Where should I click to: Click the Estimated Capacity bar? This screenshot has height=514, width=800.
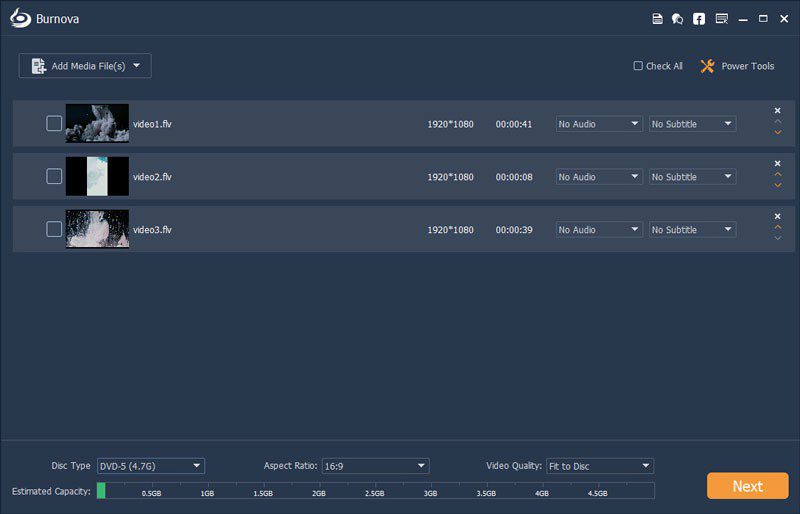[x=375, y=491]
